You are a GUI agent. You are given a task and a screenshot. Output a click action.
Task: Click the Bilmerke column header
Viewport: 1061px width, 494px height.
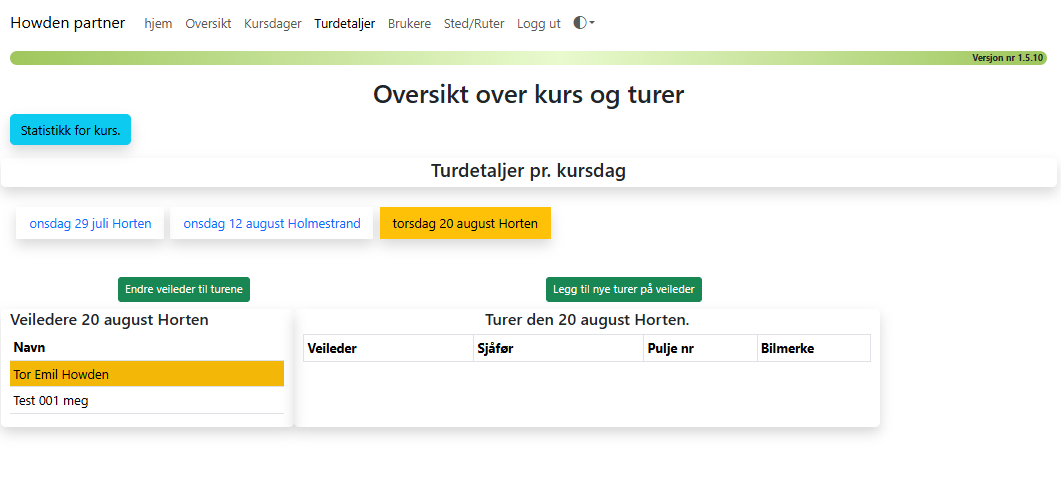(x=814, y=349)
